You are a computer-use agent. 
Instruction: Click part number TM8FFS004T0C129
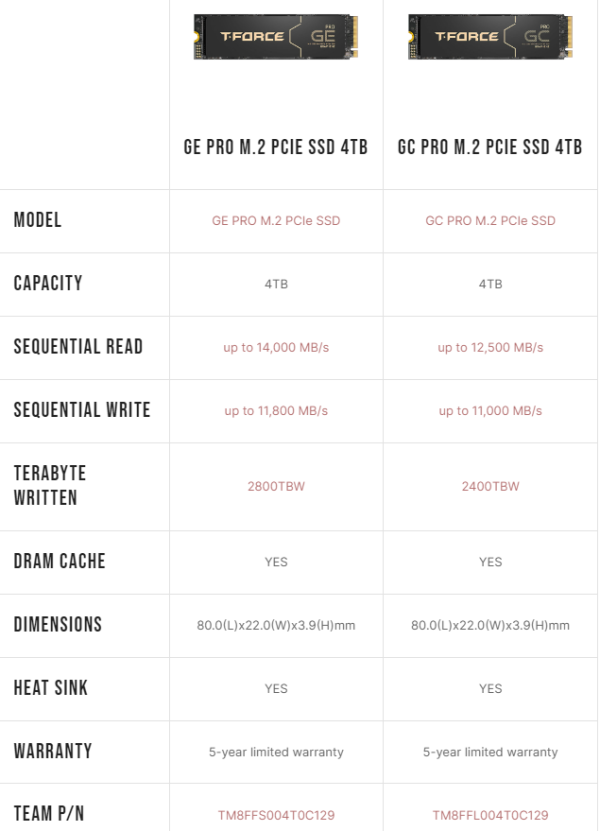coord(276,815)
